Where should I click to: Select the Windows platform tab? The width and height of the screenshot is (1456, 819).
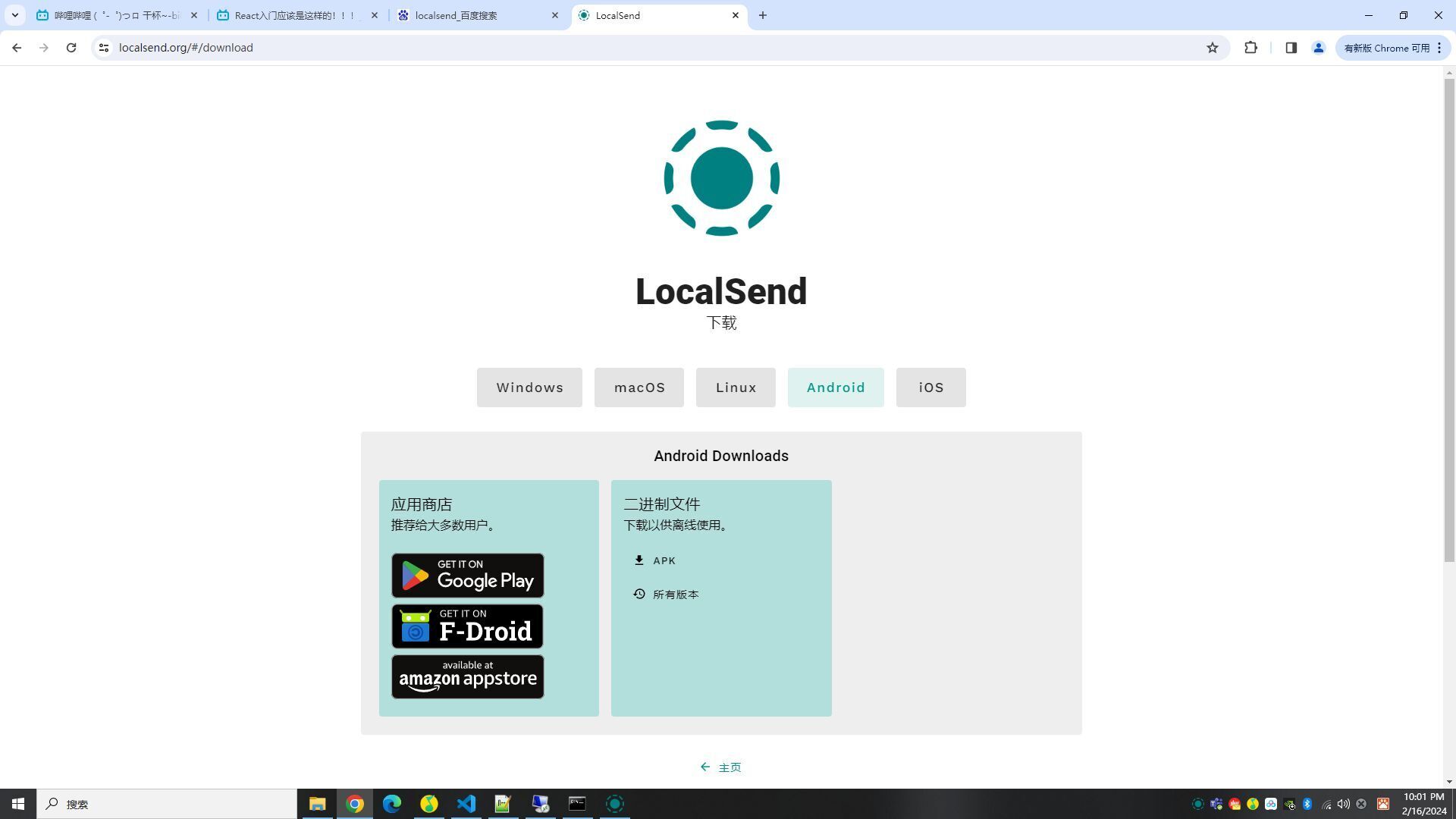coord(529,388)
